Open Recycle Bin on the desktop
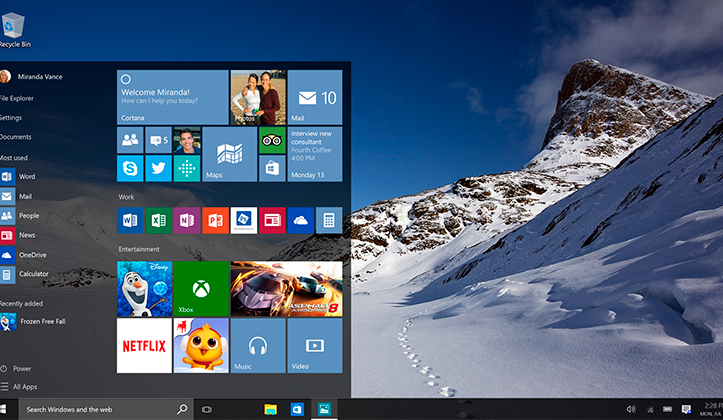Screen dimensions: 723x420 click(x=15, y=30)
